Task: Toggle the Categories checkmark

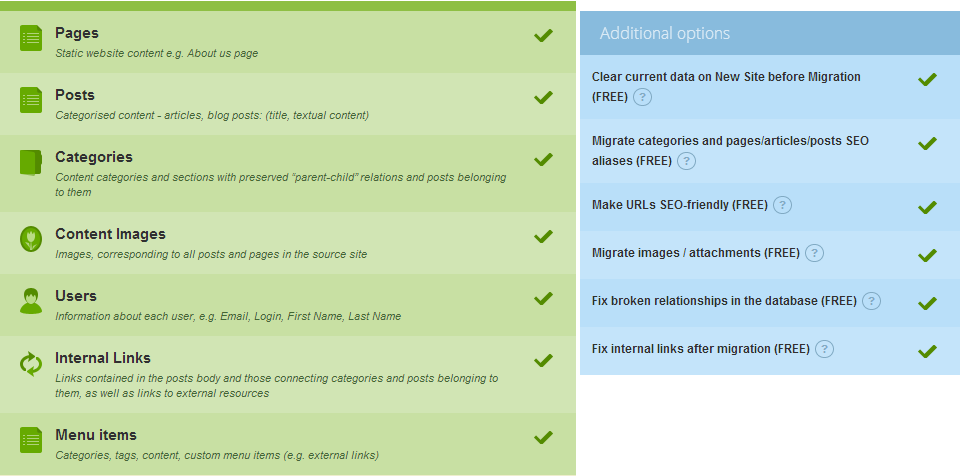Action: [x=543, y=159]
